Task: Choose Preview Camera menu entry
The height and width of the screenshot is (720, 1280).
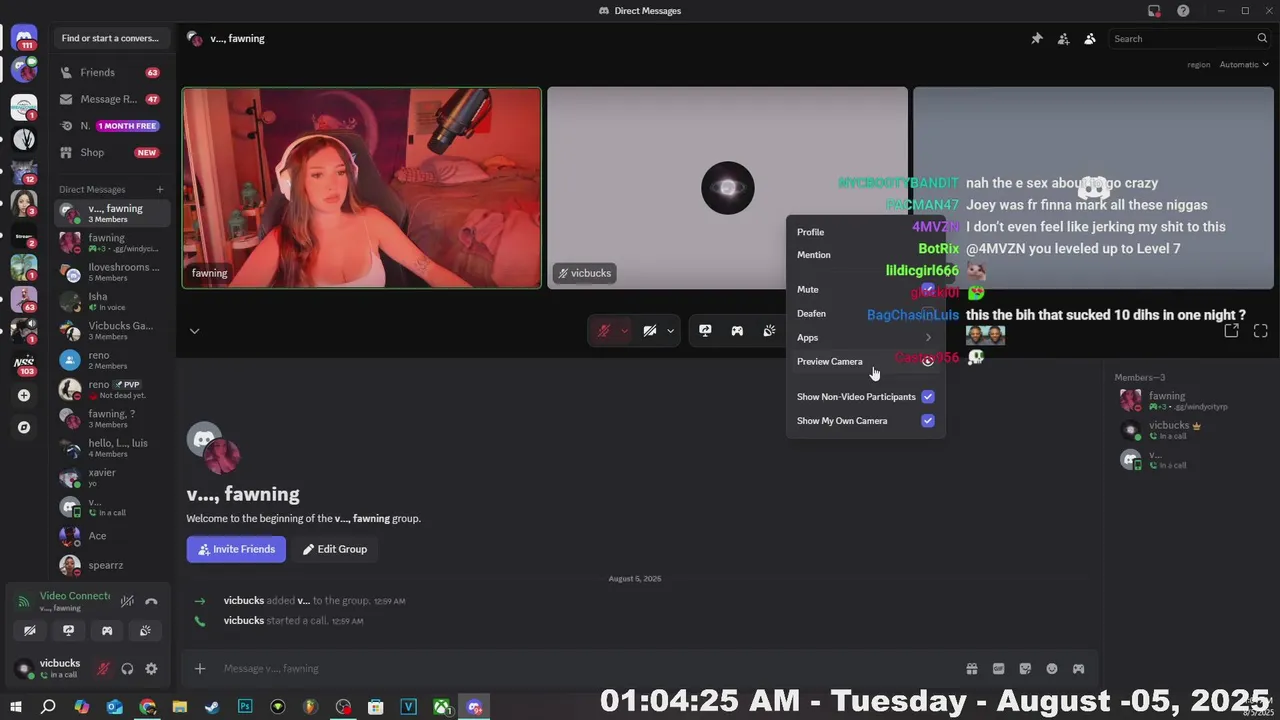Action: pyautogui.click(x=865, y=362)
